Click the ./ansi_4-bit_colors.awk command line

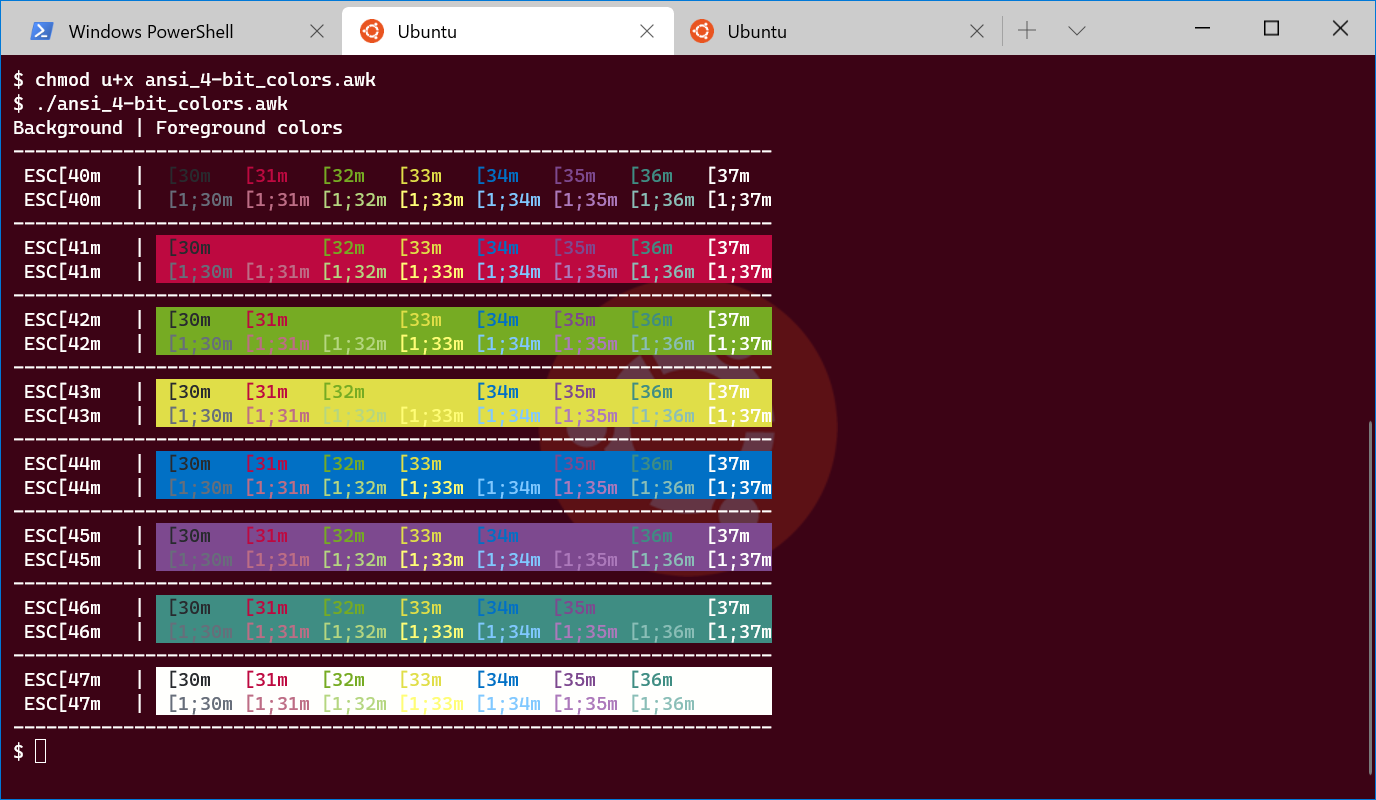pyautogui.click(x=151, y=103)
